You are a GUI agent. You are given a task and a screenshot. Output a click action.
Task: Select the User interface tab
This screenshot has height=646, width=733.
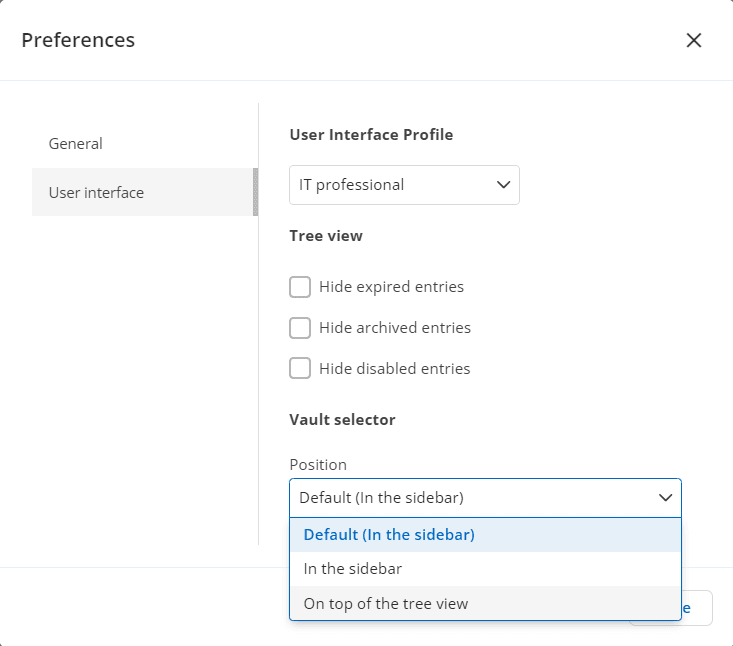[97, 192]
